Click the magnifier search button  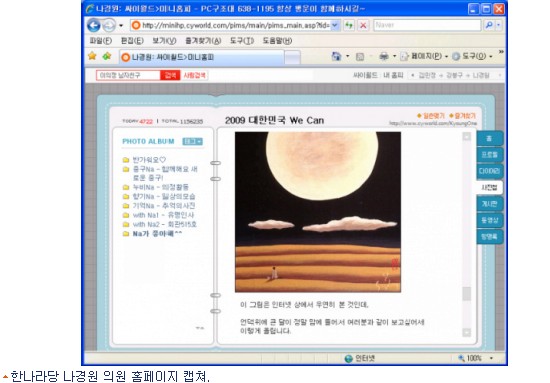tap(489, 25)
